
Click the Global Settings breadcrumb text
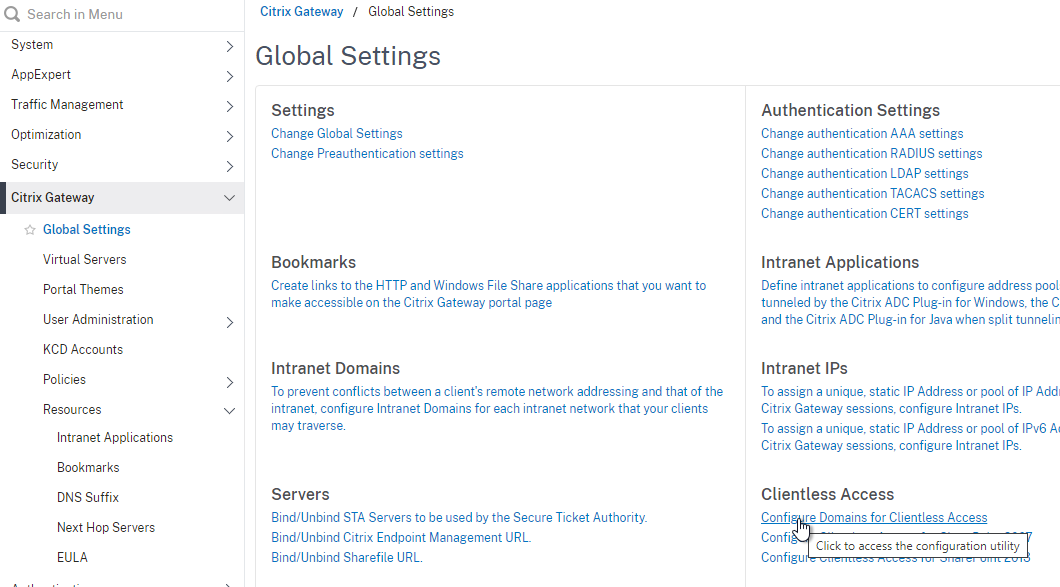(411, 11)
